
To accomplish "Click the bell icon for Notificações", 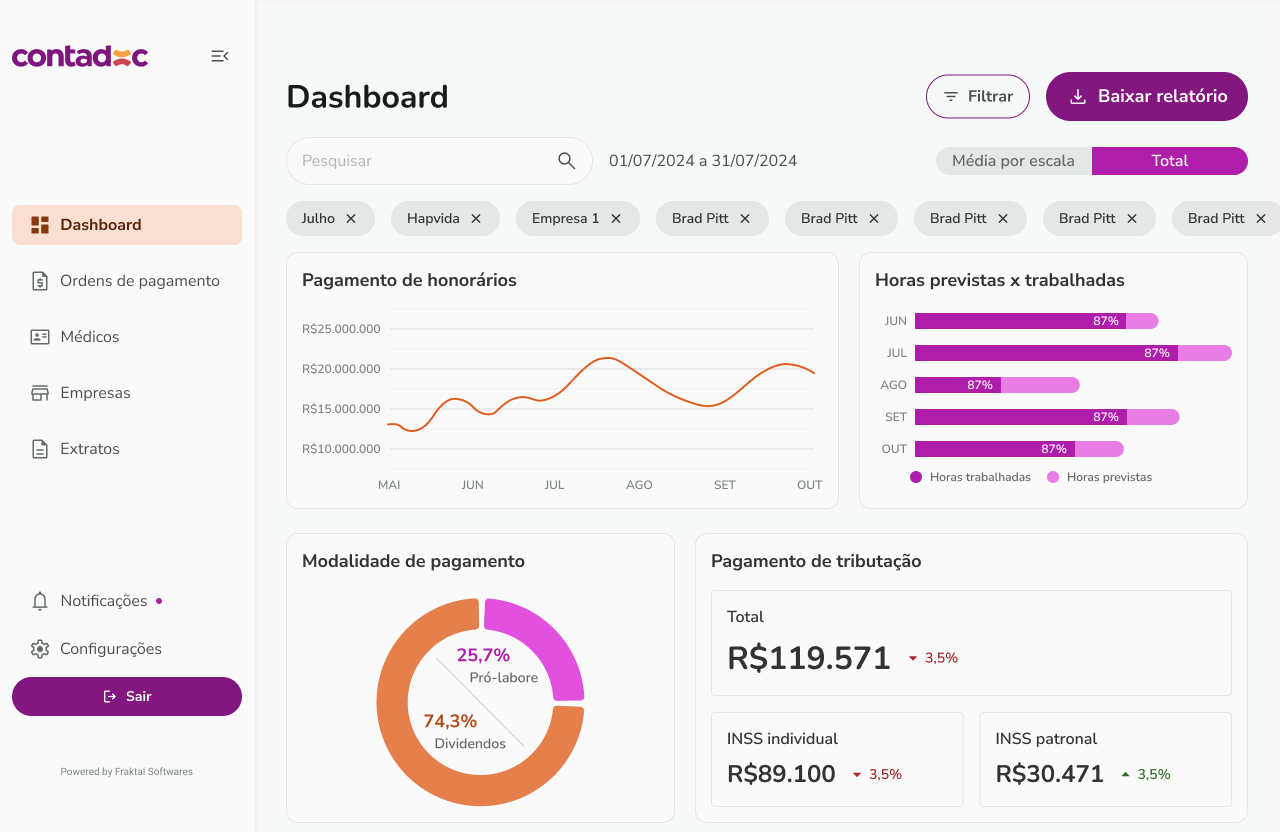I will point(40,601).
